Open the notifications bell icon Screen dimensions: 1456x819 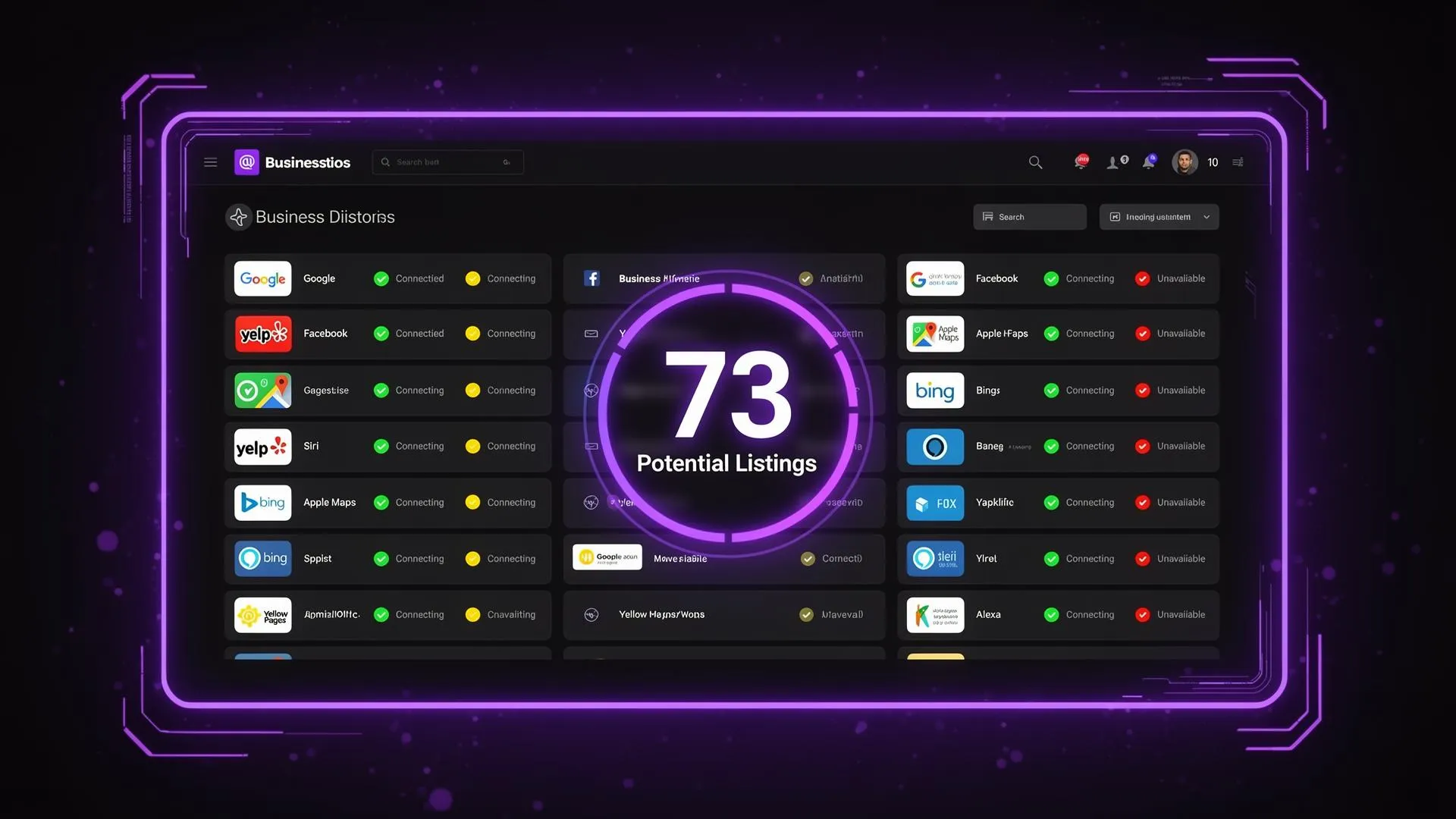pos(1149,162)
